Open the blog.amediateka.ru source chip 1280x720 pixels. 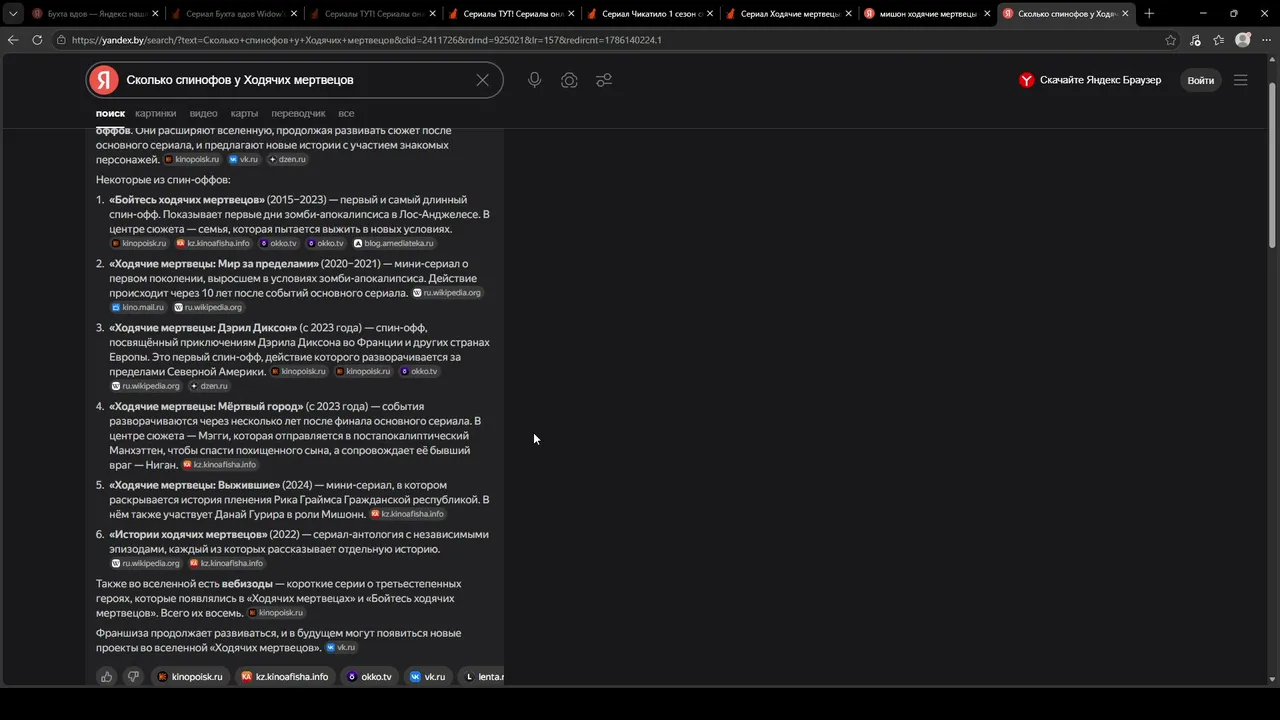pyautogui.click(x=394, y=243)
